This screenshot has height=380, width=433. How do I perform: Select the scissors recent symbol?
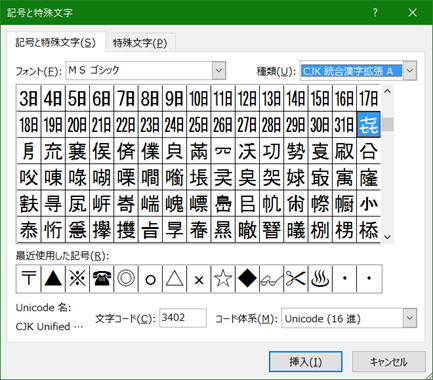tap(296, 279)
